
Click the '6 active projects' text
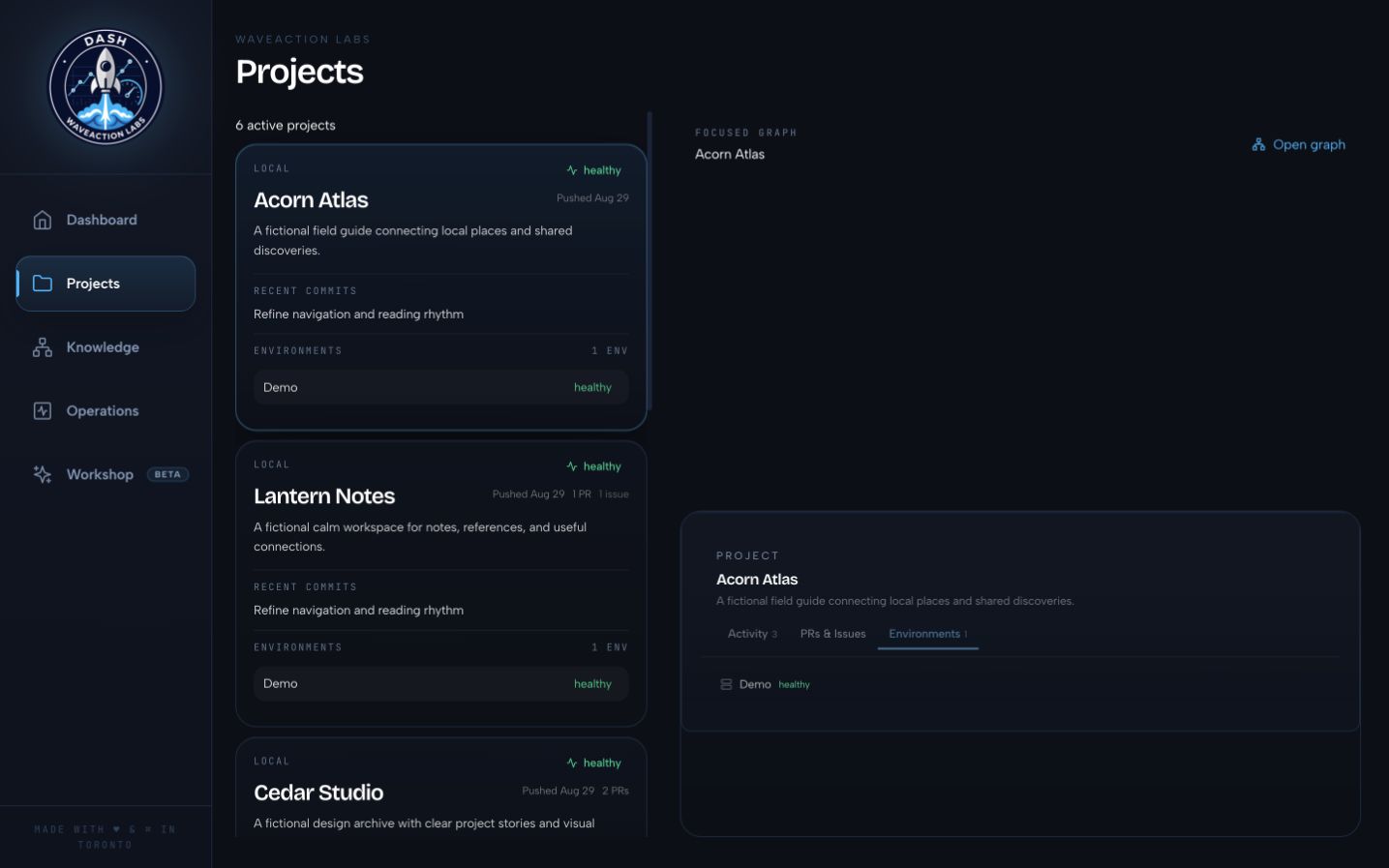click(x=286, y=126)
